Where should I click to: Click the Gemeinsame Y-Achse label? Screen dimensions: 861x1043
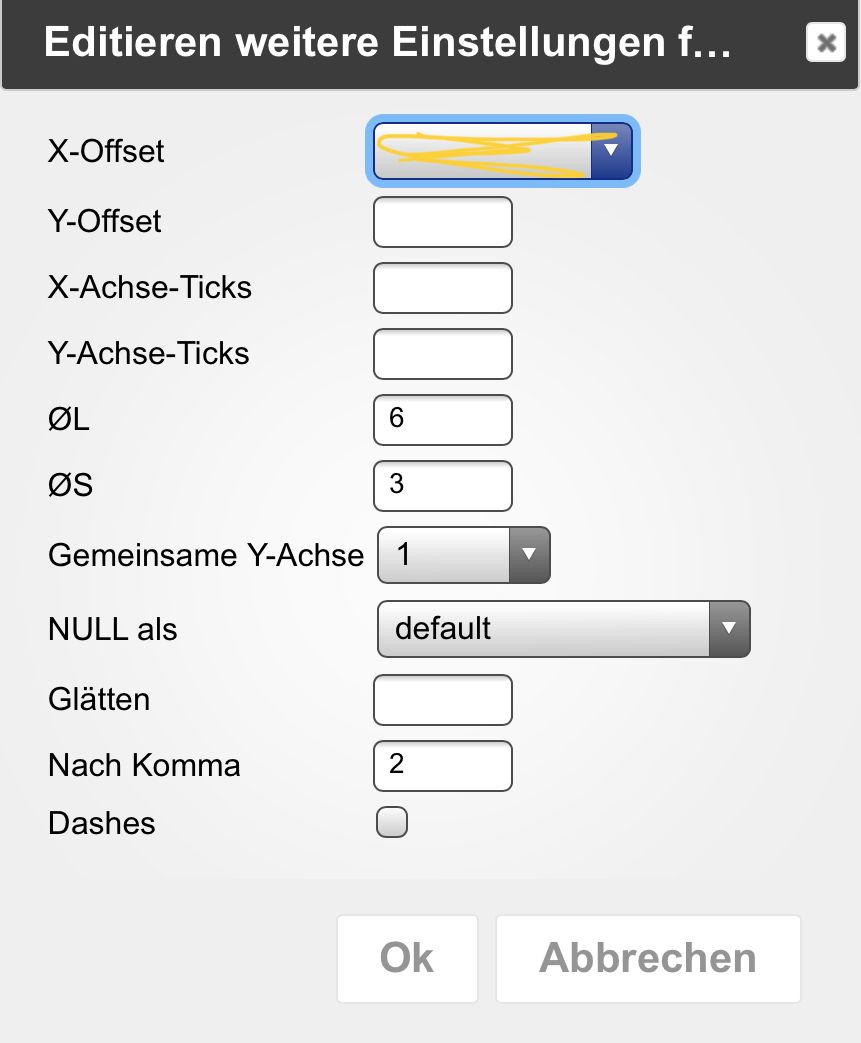[206, 556]
